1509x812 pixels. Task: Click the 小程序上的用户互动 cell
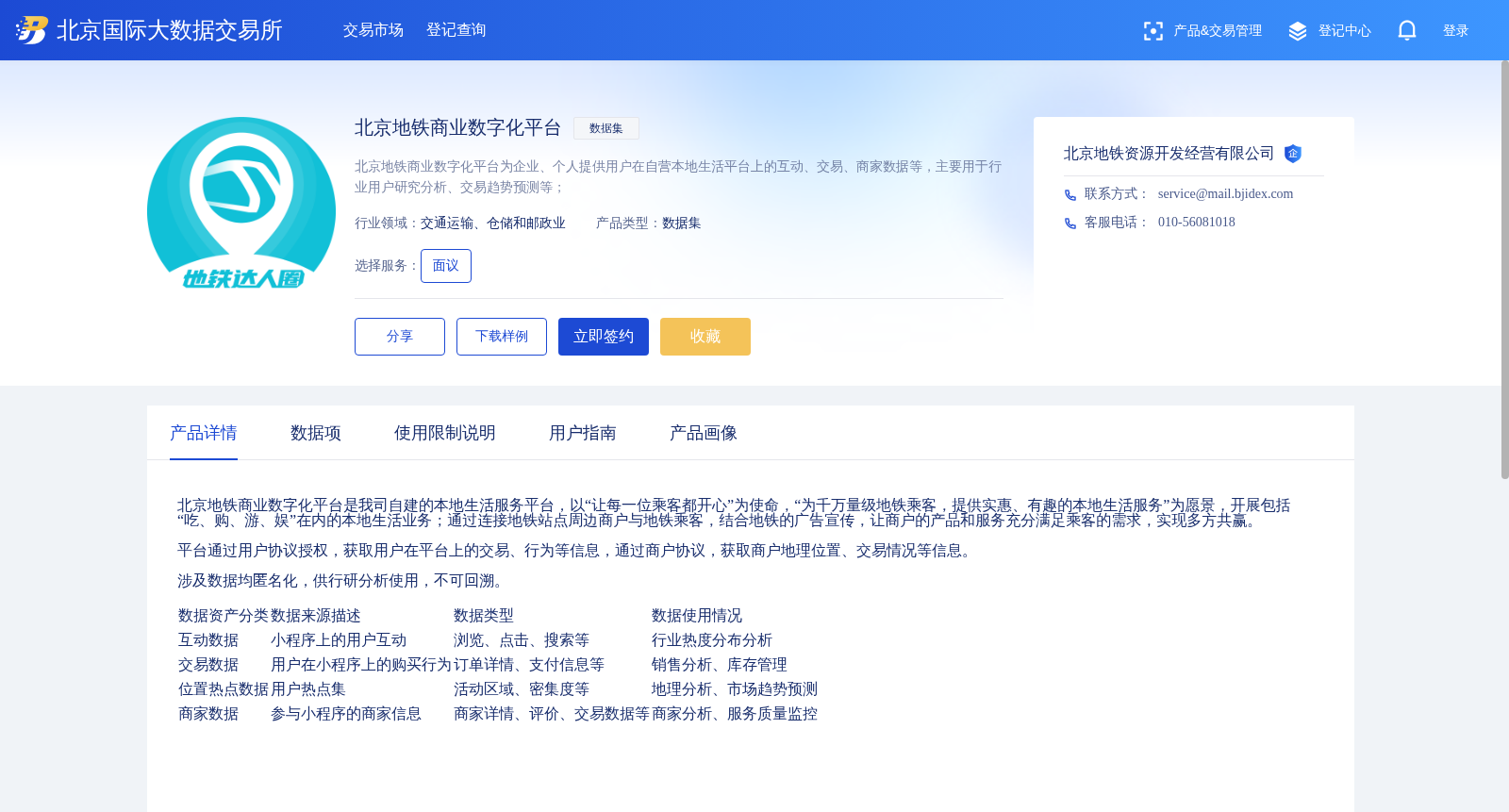pyautogui.click(x=339, y=640)
